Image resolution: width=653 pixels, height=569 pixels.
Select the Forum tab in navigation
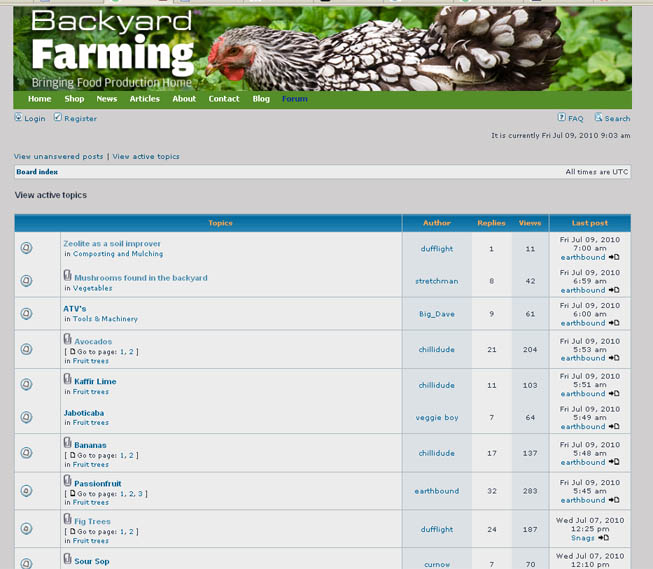295,99
